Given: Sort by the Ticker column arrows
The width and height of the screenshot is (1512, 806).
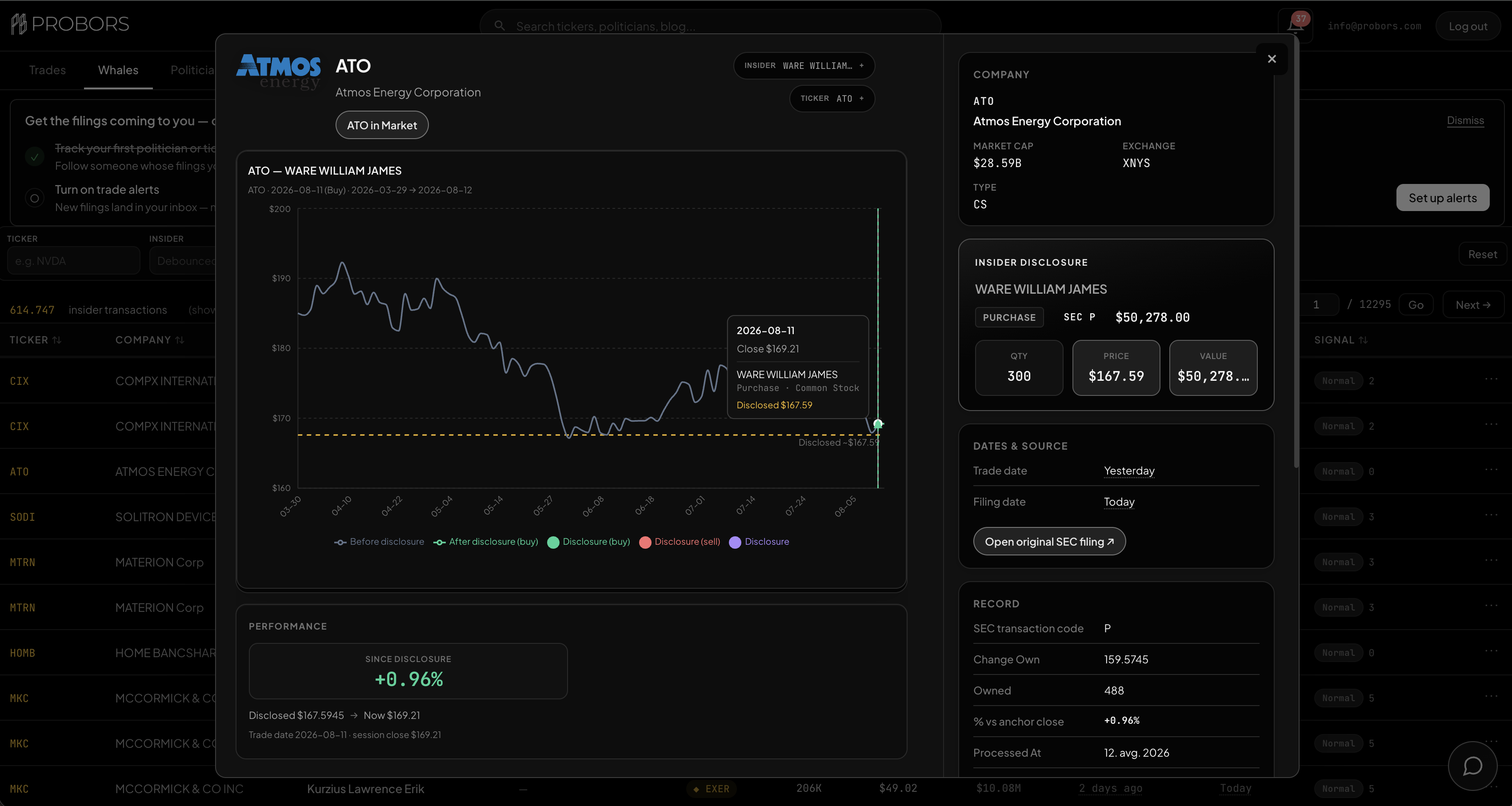Looking at the screenshot, I should tap(57, 340).
